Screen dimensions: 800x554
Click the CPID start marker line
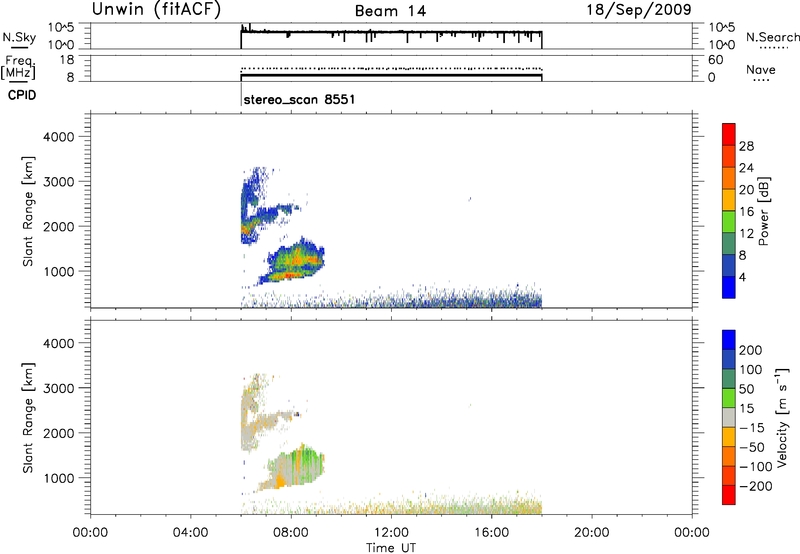(241, 95)
